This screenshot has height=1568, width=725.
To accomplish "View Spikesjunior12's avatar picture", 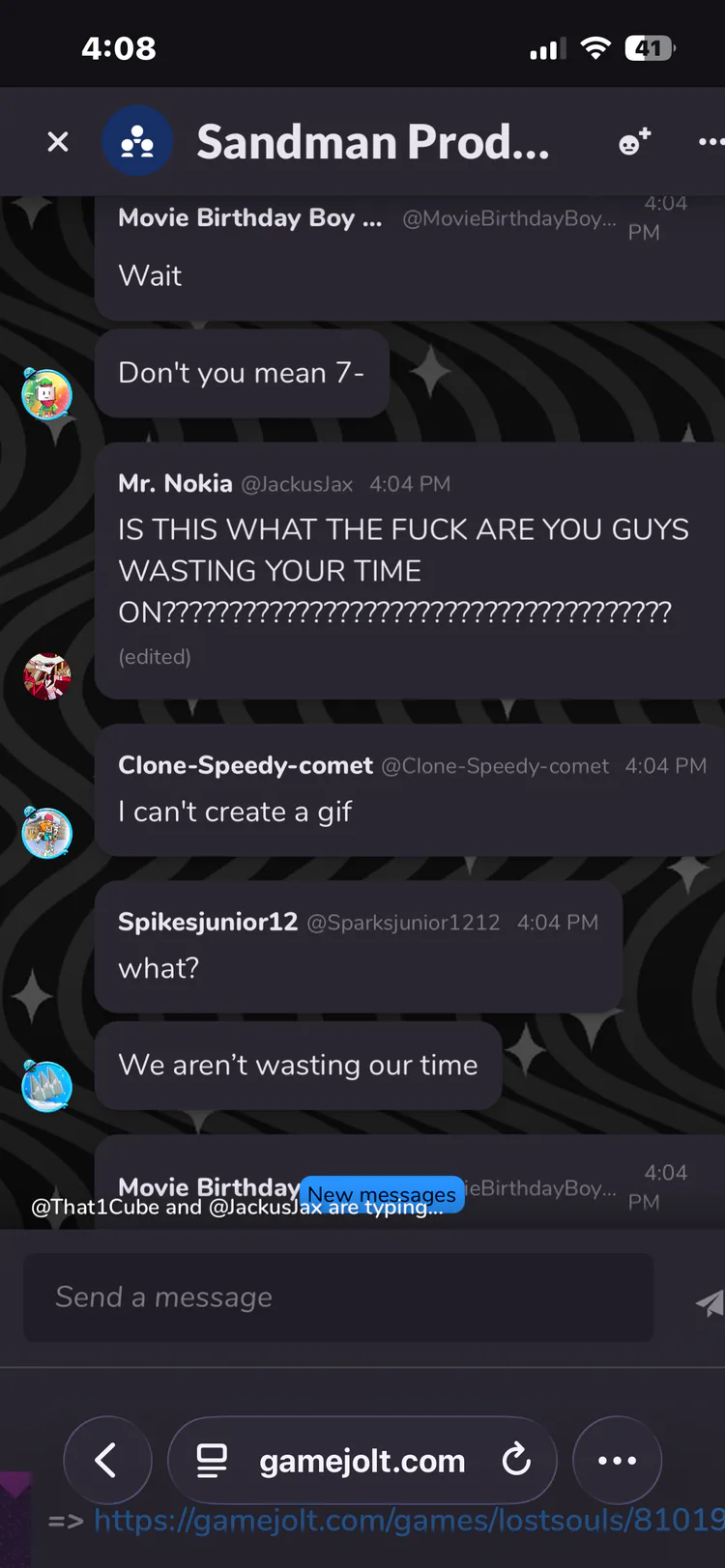I will (47, 1086).
